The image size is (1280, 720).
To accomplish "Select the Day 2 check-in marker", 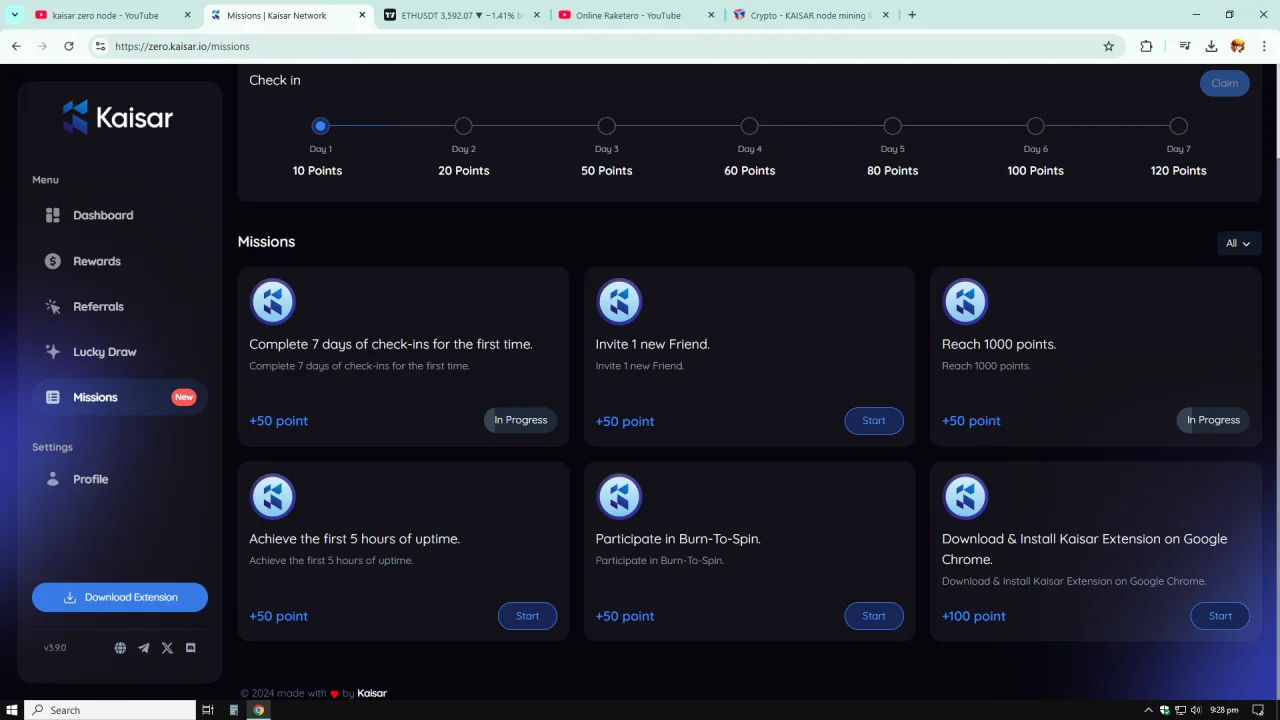I will (463, 126).
